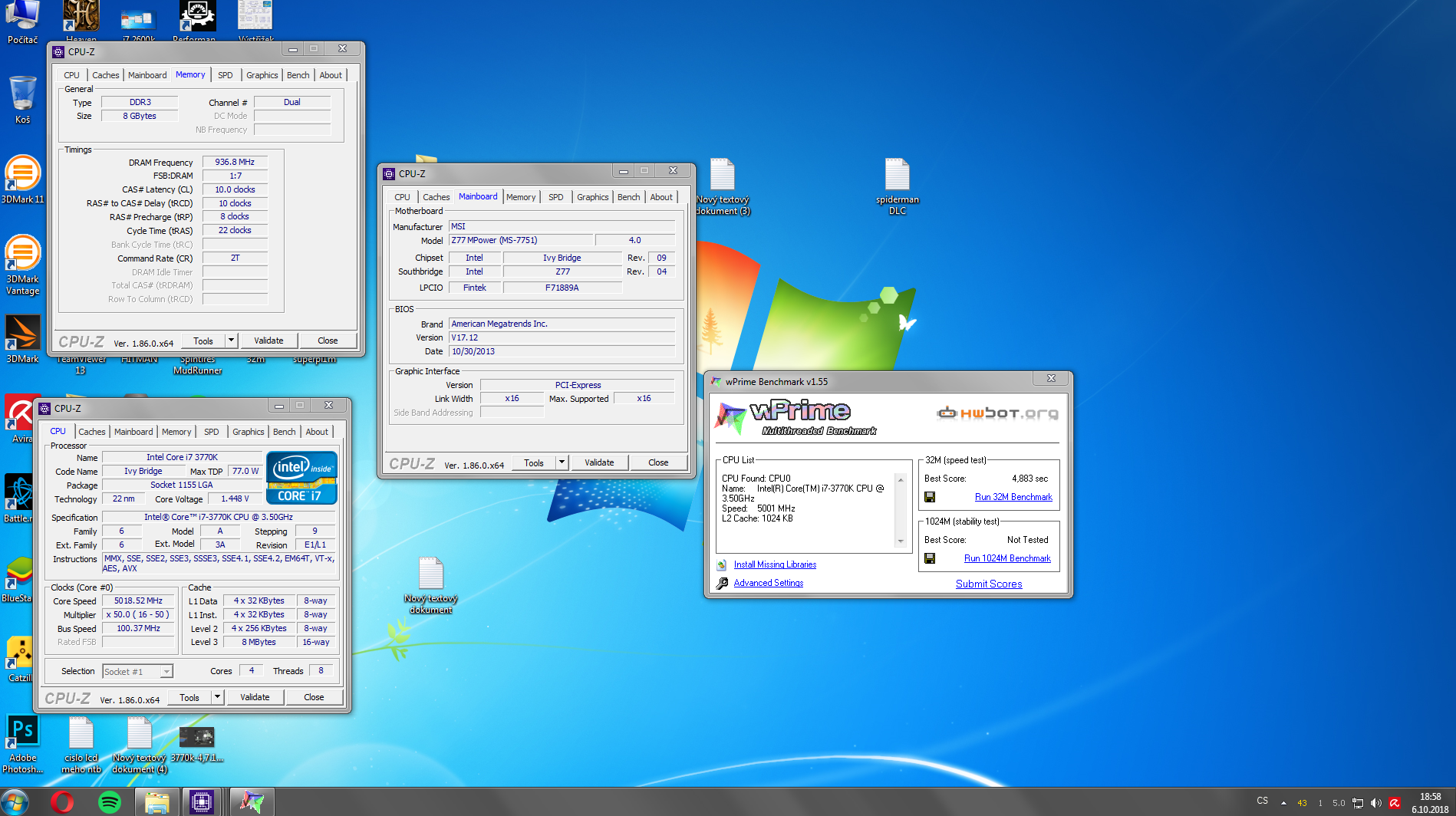Screen dimensions: 1456x816
Task: Open File Explorer from taskbar
Action: [156, 802]
